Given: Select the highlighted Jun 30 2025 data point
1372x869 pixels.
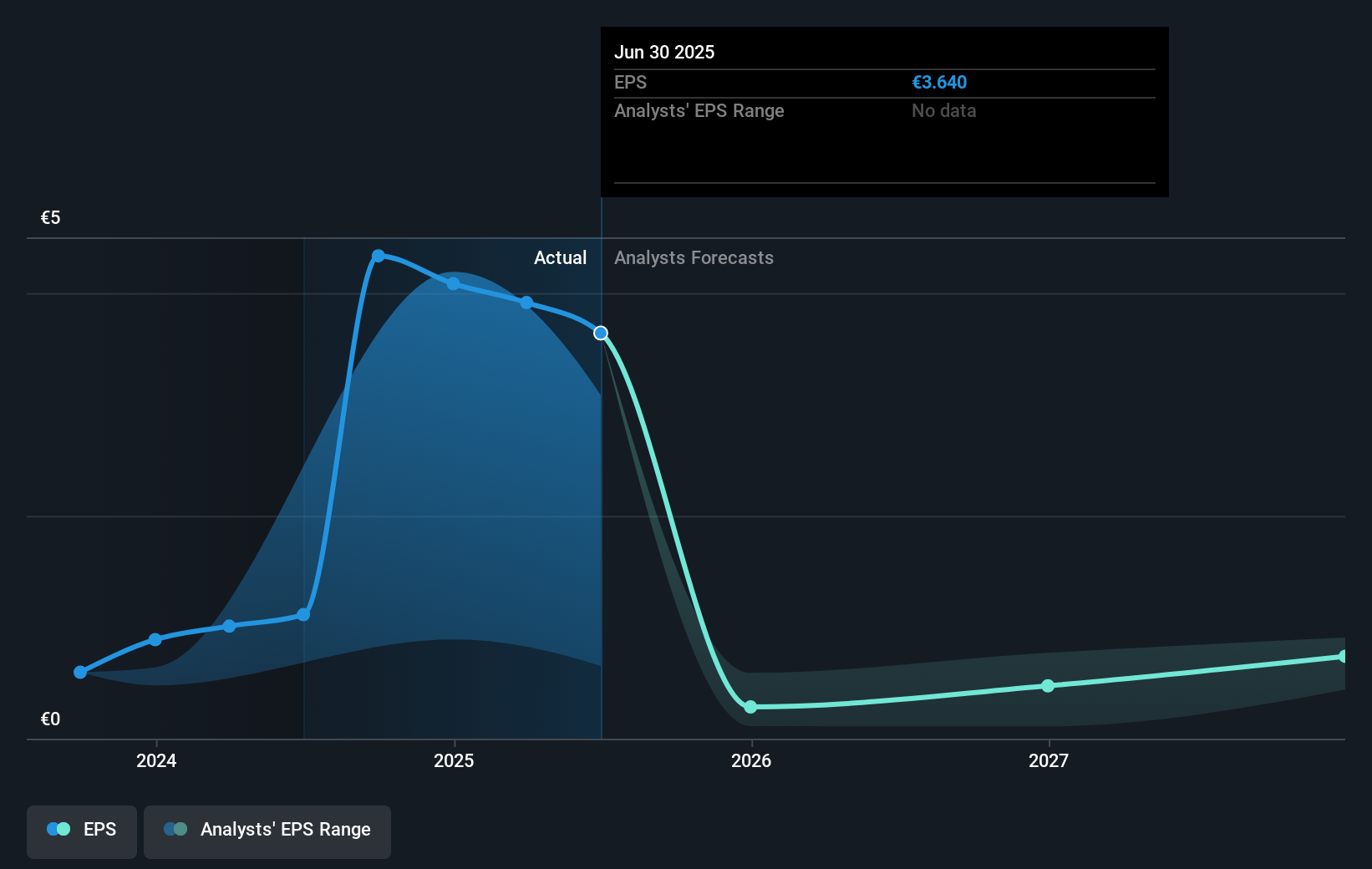Looking at the screenshot, I should (x=599, y=333).
